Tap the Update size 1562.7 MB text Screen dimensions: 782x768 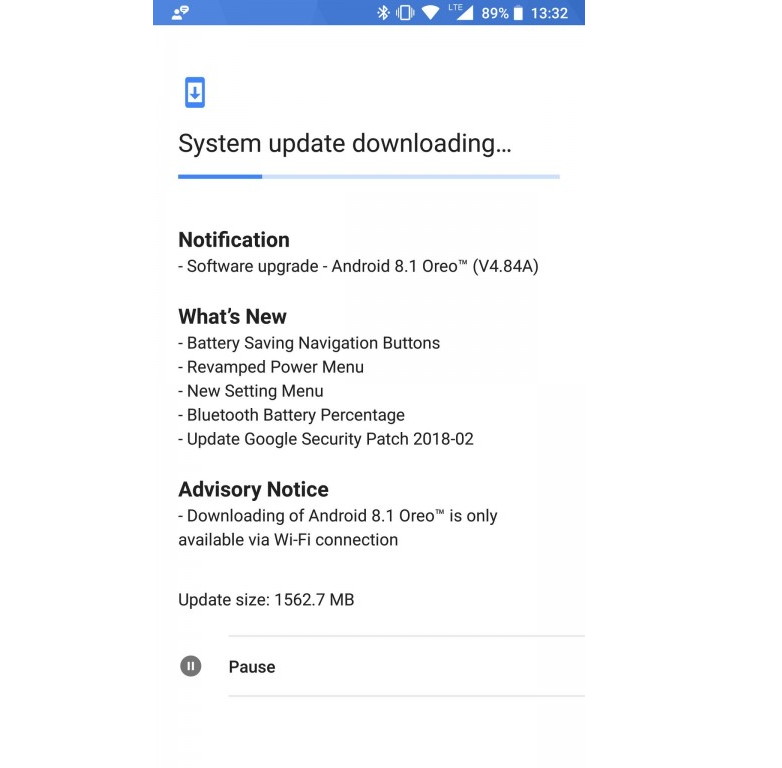pyautogui.click(x=266, y=599)
